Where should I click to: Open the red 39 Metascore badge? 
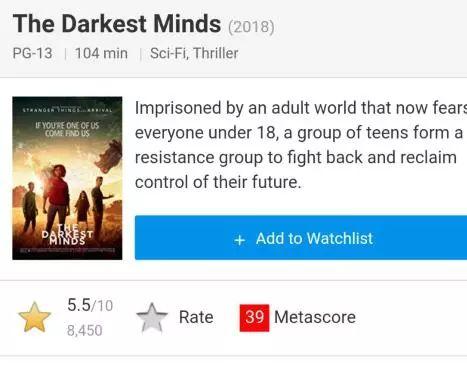point(254,317)
